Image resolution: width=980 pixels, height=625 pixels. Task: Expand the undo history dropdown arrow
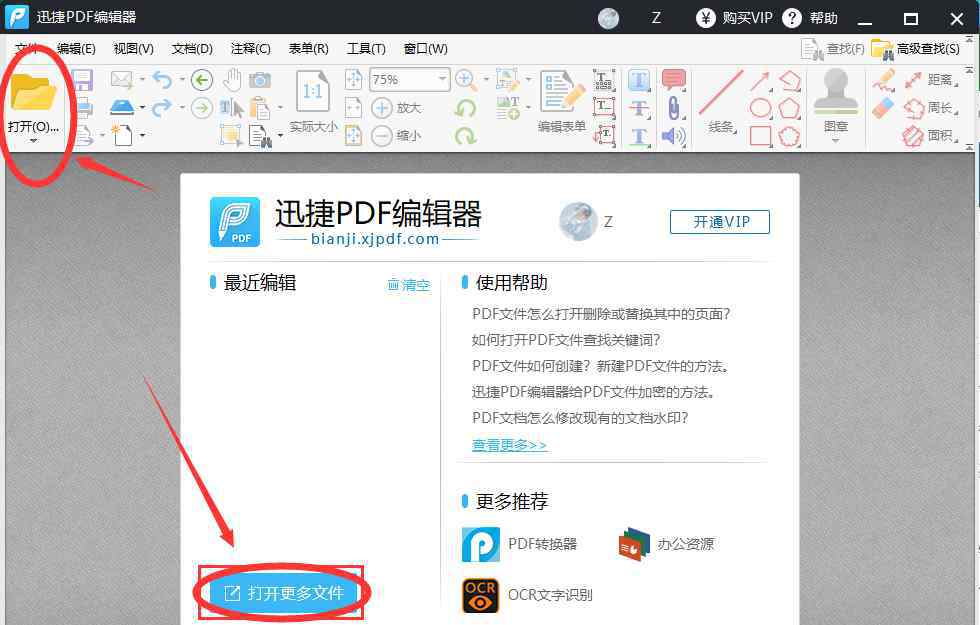click(x=182, y=80)
